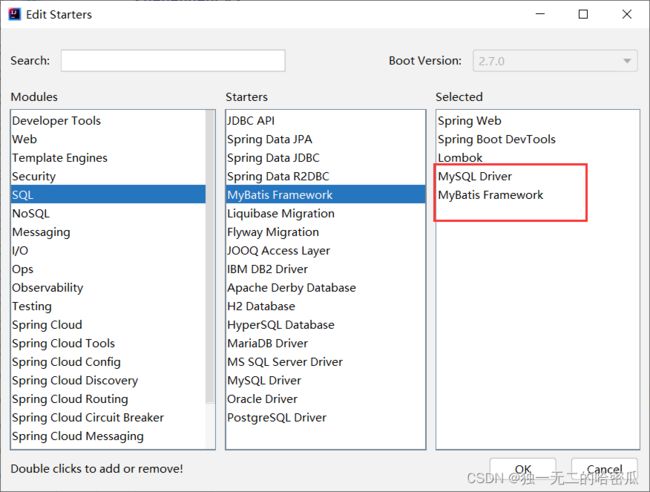This screenshot has width=650, height=492.
Task: Select Spring Boot DevTools in Selected
Action: pyautogui.click(x=496, y=140)
